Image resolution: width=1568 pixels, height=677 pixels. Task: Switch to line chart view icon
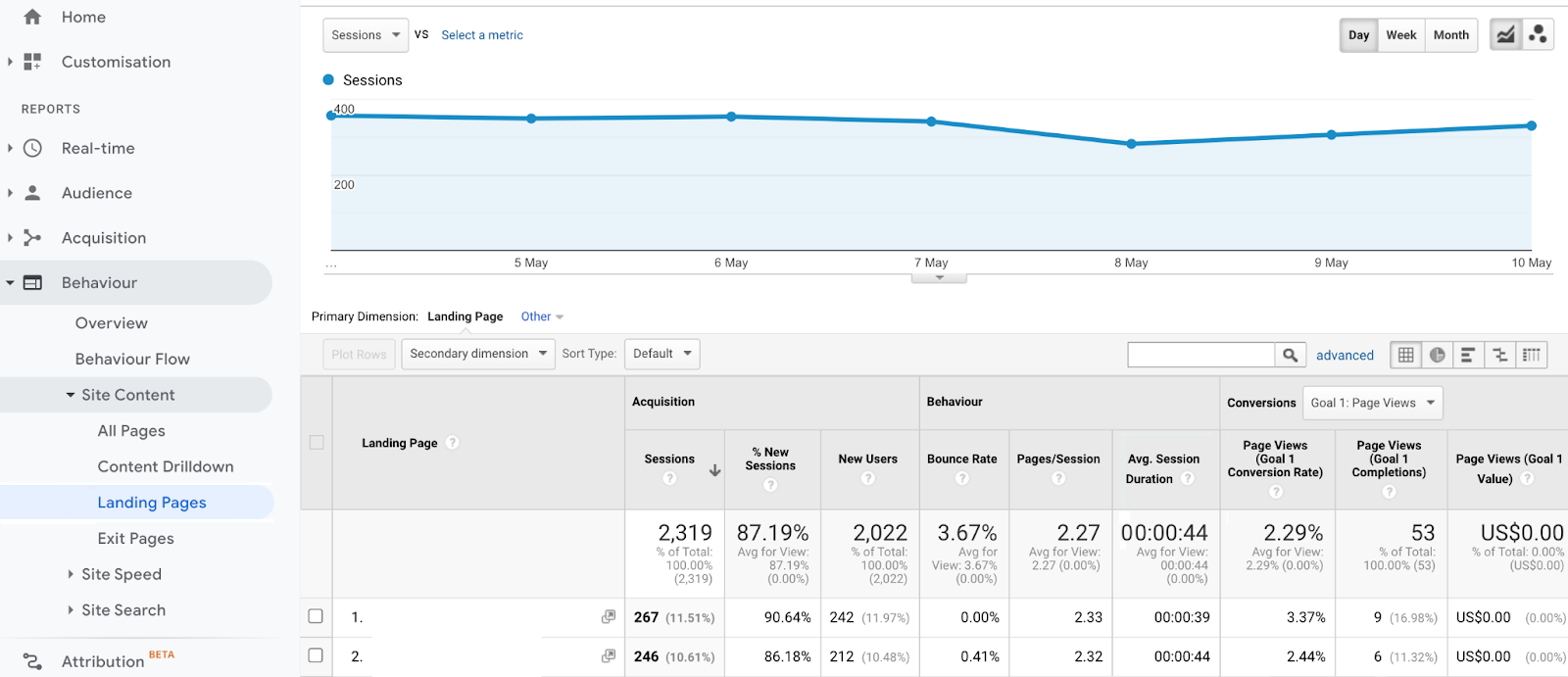1505,35
